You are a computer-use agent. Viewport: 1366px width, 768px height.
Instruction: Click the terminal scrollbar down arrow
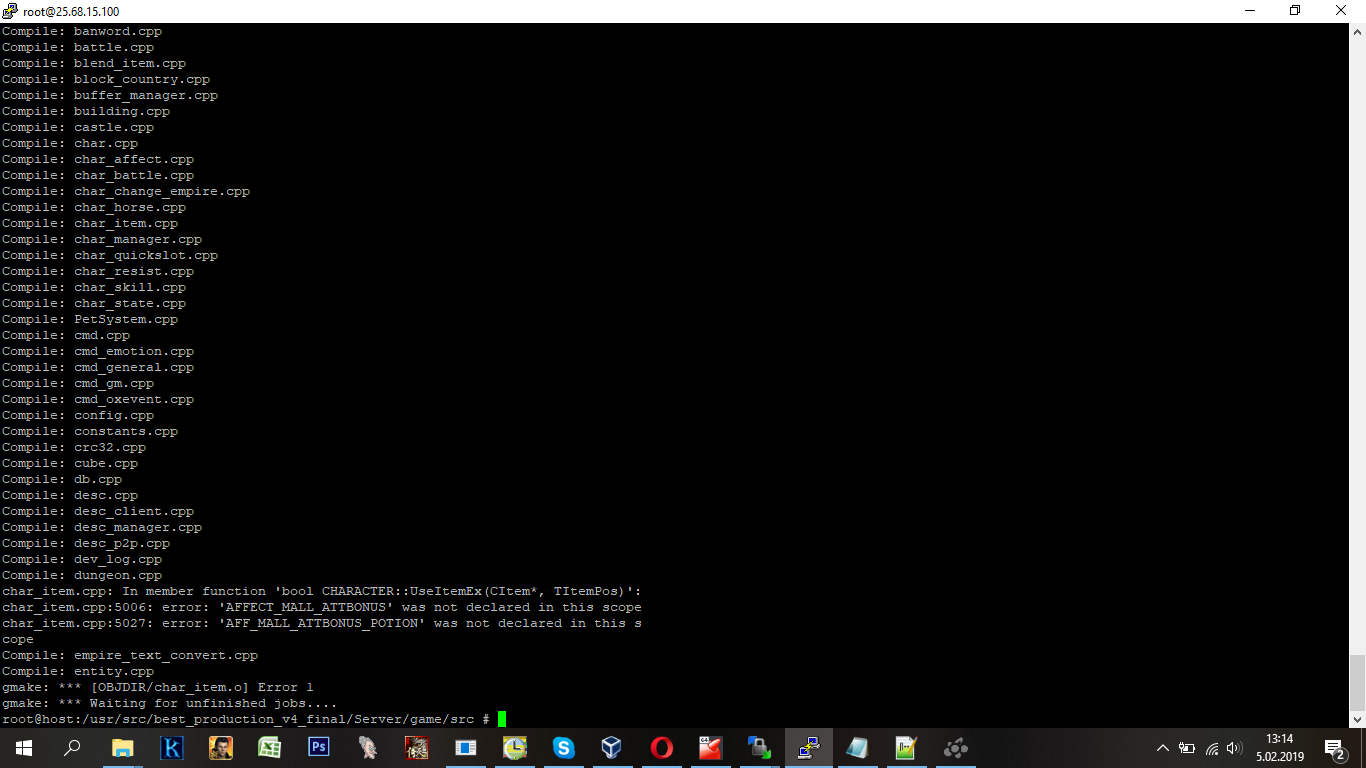coord(1357,718)
